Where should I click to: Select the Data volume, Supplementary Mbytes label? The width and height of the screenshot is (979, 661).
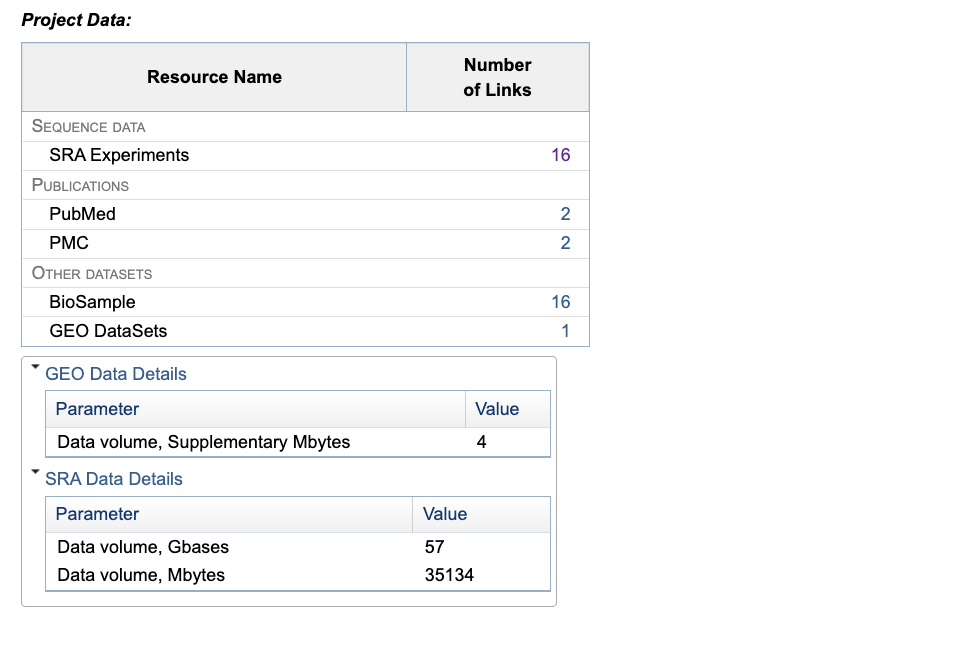203,442
